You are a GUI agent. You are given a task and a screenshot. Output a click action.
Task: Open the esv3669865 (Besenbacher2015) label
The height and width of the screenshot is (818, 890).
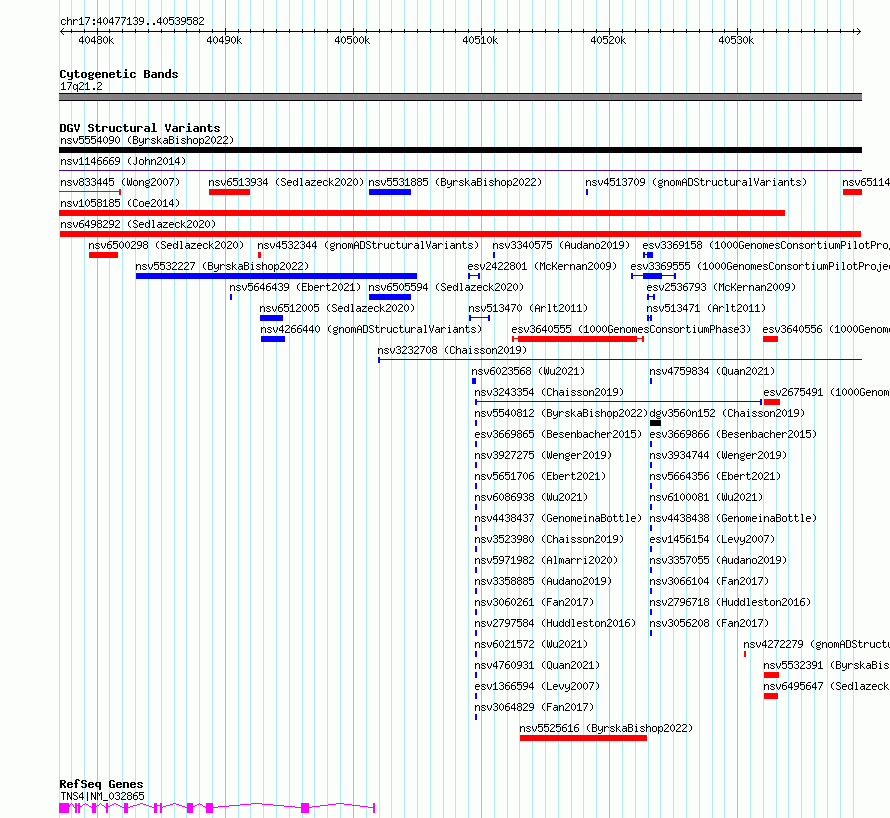558,434
